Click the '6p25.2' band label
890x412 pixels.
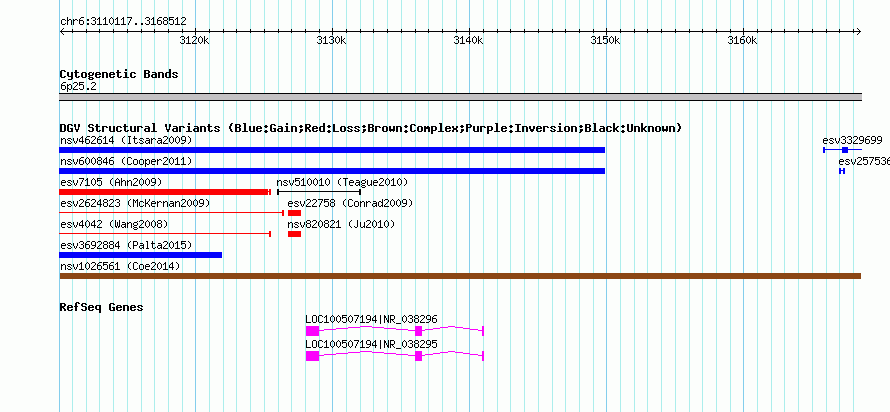pos(78,86)
